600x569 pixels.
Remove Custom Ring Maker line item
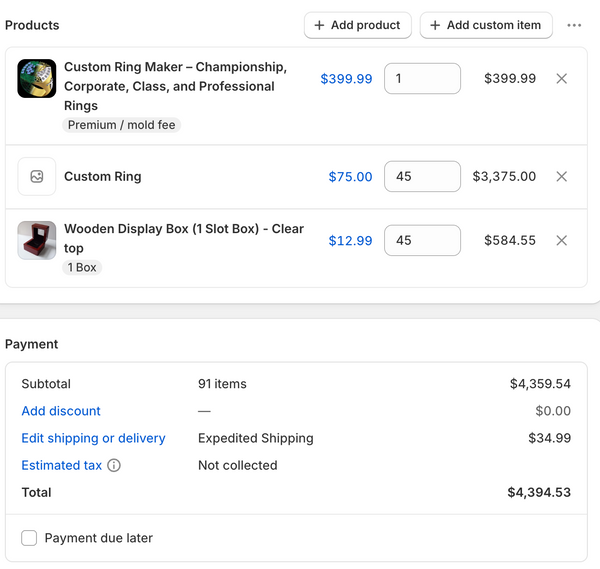(x=561, y=78)
